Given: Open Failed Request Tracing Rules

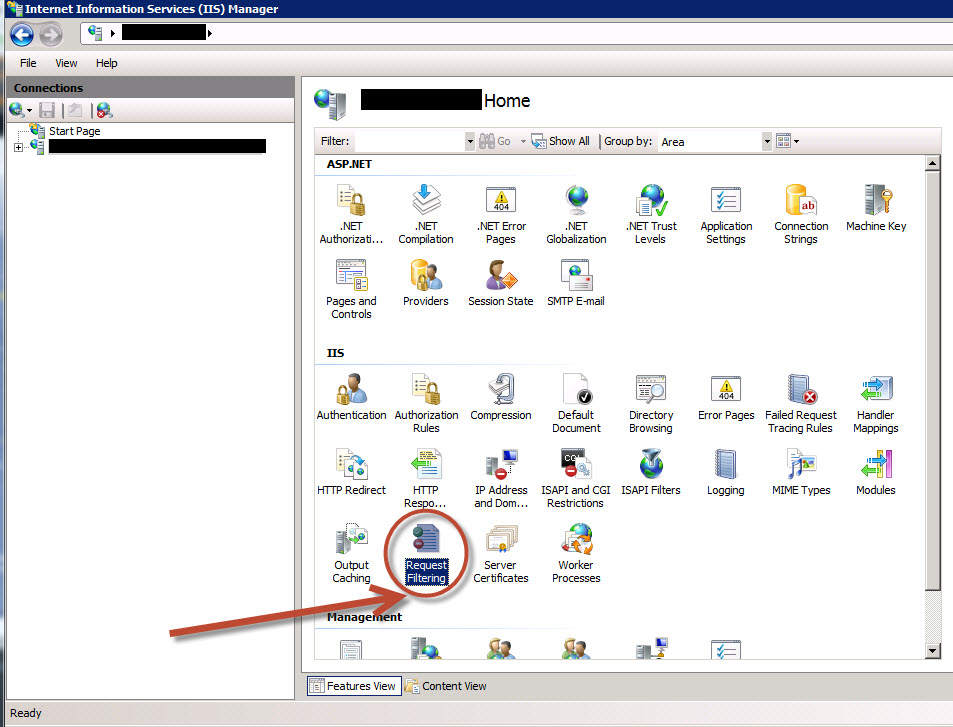Looking at the screenshot, I should (x=801, y=404).
